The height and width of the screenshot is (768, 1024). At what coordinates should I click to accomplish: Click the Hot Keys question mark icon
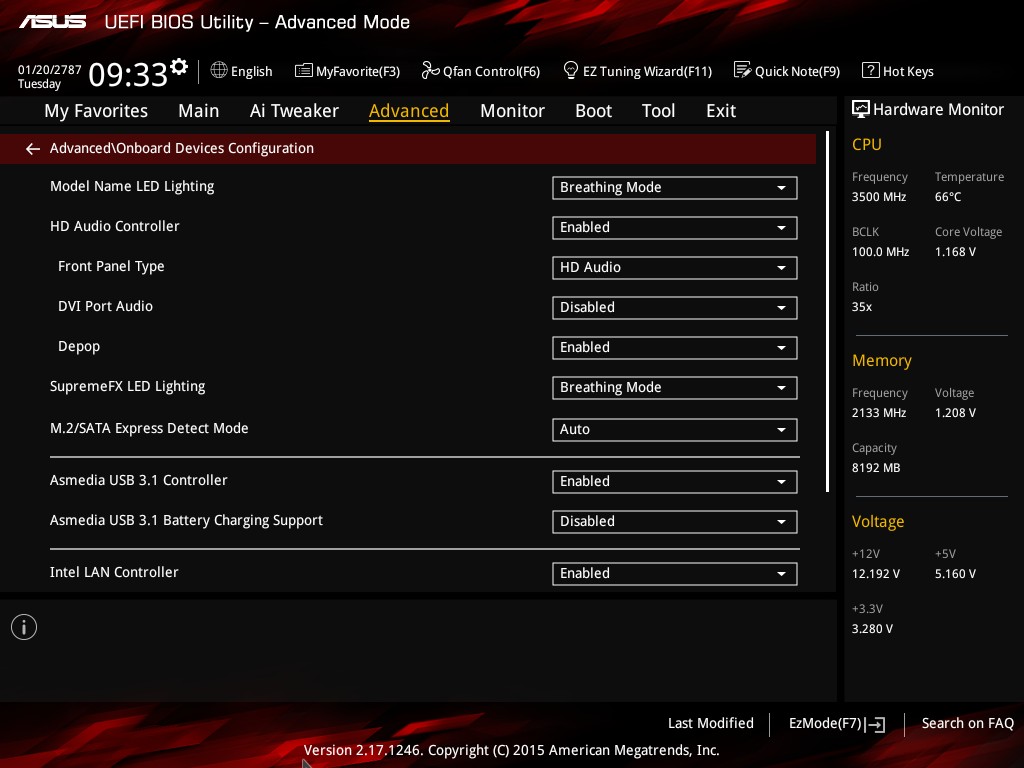(870, 70)
